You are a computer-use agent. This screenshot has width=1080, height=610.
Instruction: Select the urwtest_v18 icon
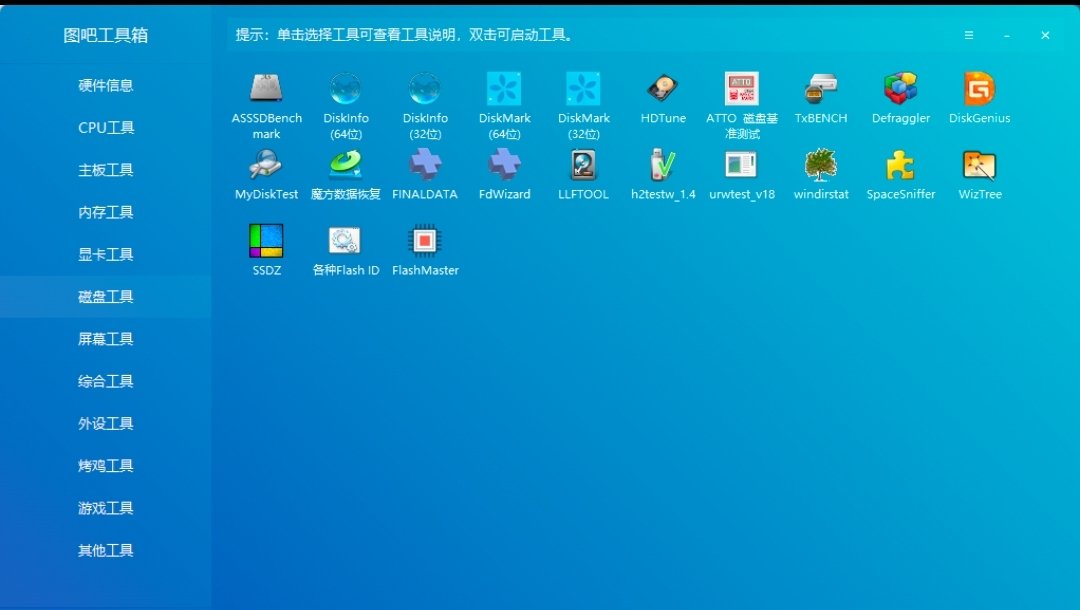point(742,165)
